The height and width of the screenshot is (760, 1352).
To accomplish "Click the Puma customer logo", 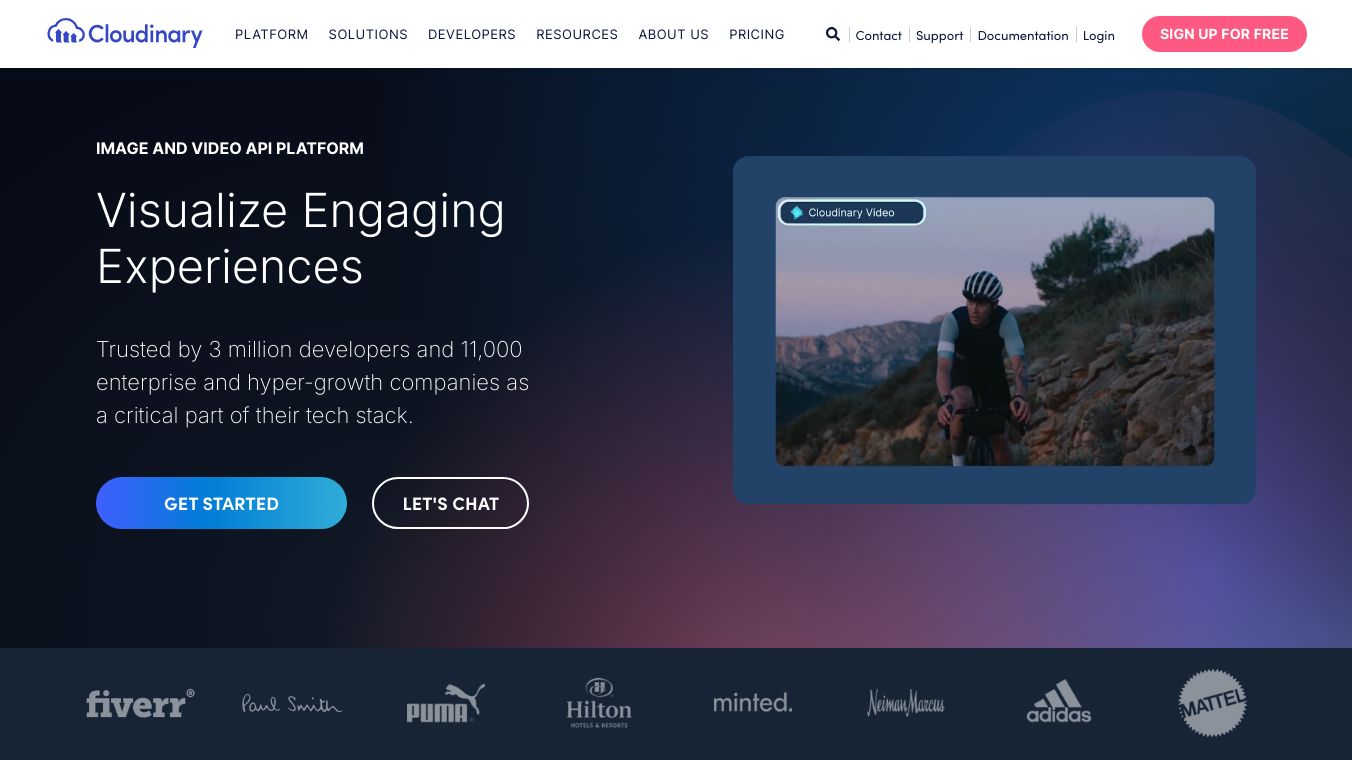I will pyautogui.click(x=445, y=703).
